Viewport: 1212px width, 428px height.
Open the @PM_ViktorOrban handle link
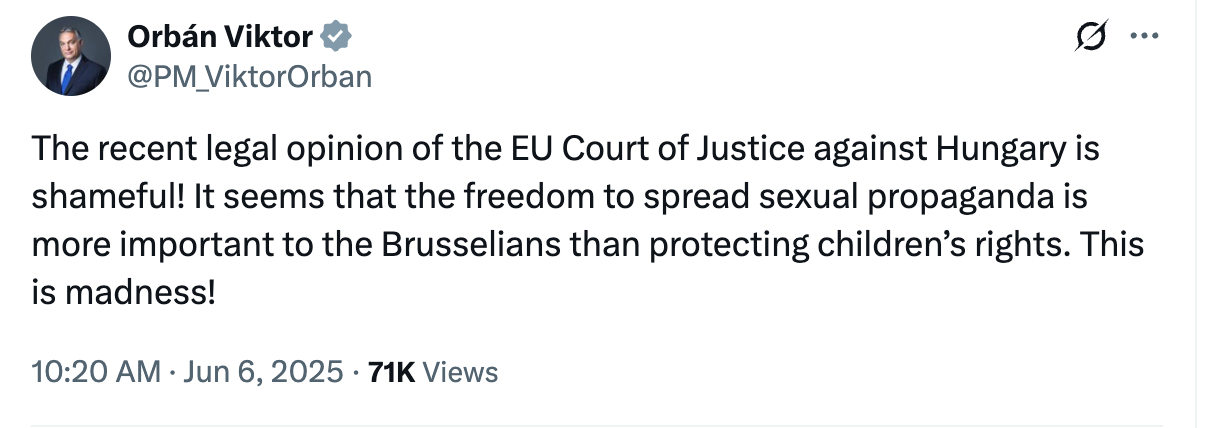(x=249, y=75)
